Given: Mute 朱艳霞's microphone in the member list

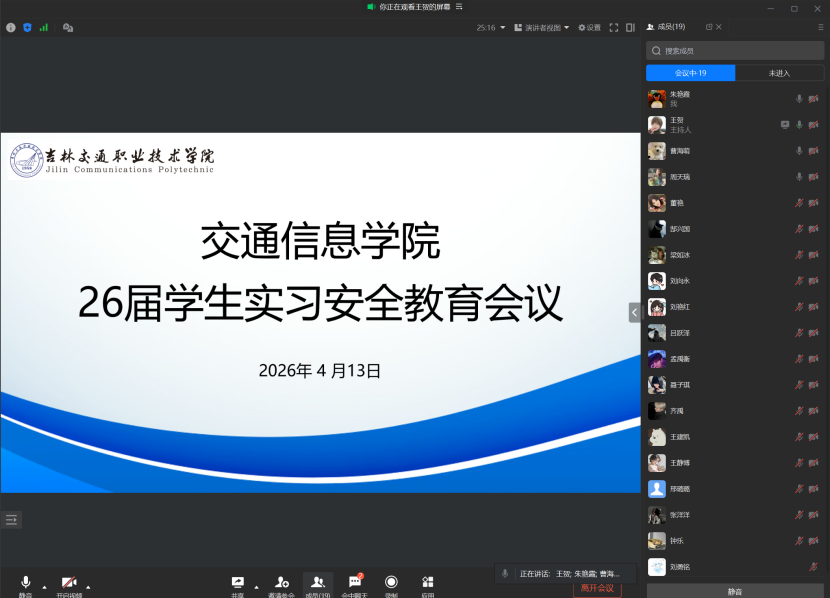Looking at the screenshot, I should pos(799,98).
